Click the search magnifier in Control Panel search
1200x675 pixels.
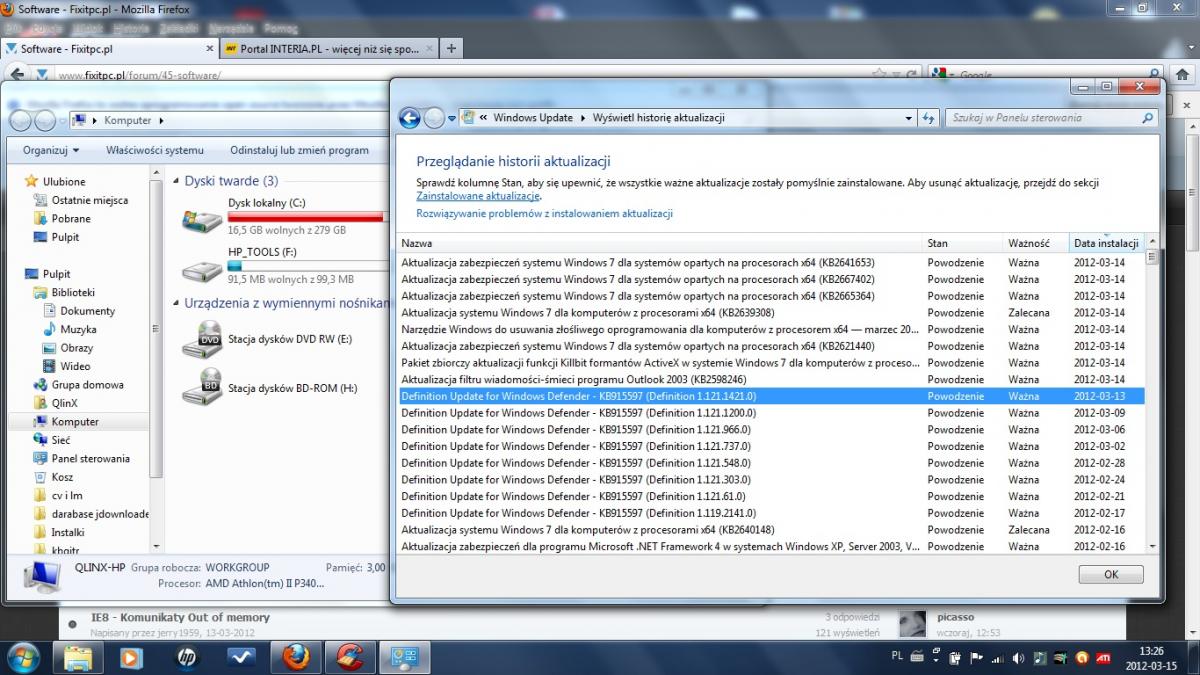point(1147,118)
